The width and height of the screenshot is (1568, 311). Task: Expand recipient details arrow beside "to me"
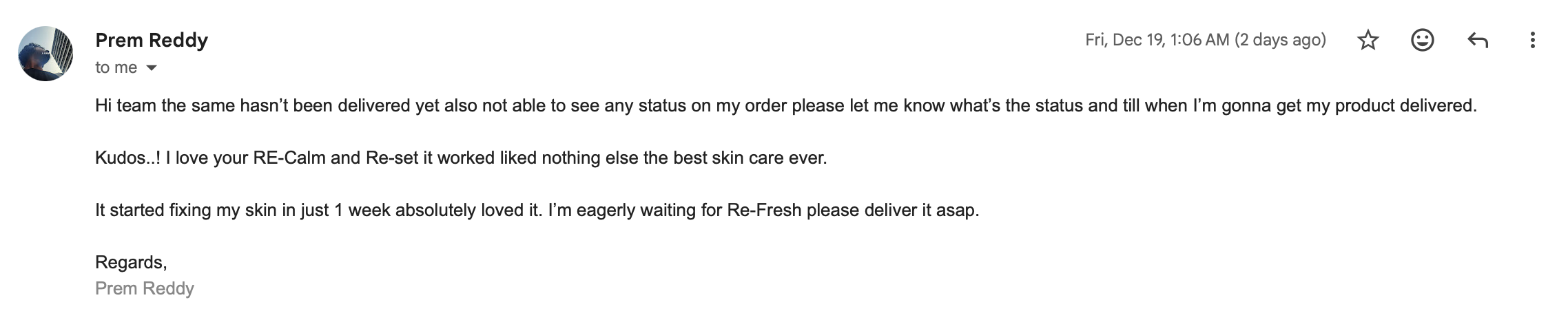[x=152, y=68]
